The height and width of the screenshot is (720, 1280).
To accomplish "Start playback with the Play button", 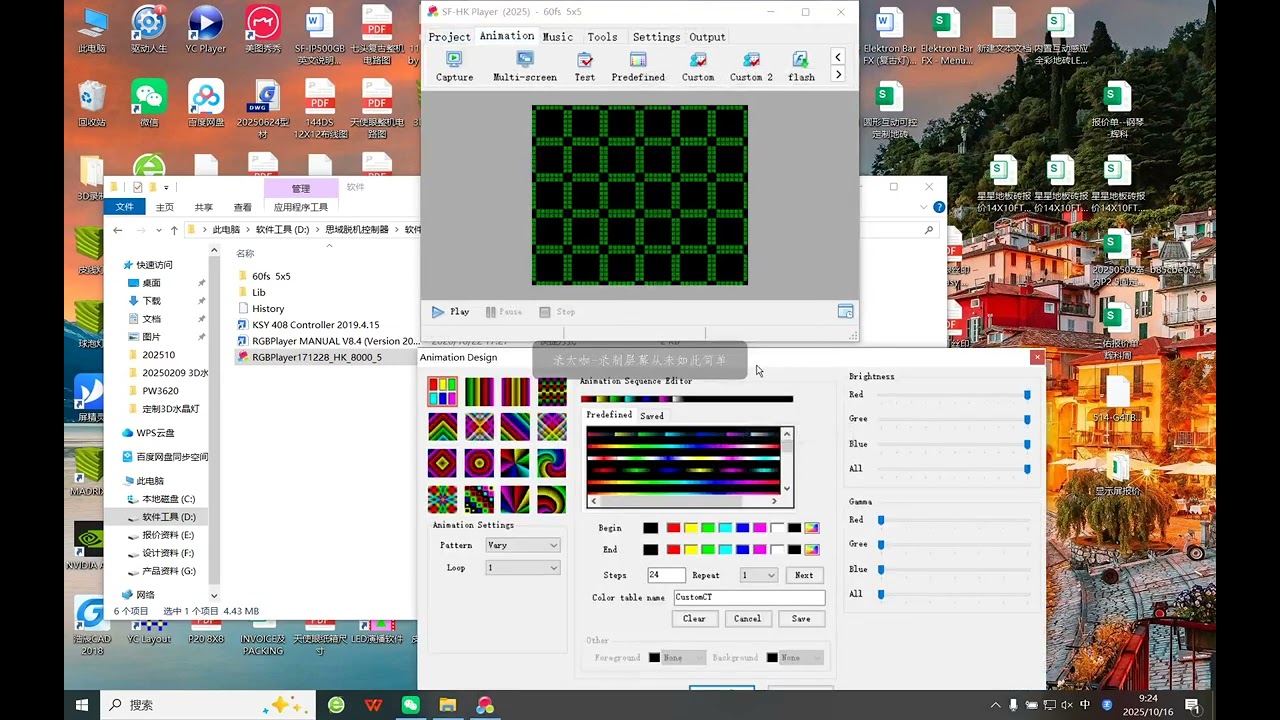I will [450, 312].
